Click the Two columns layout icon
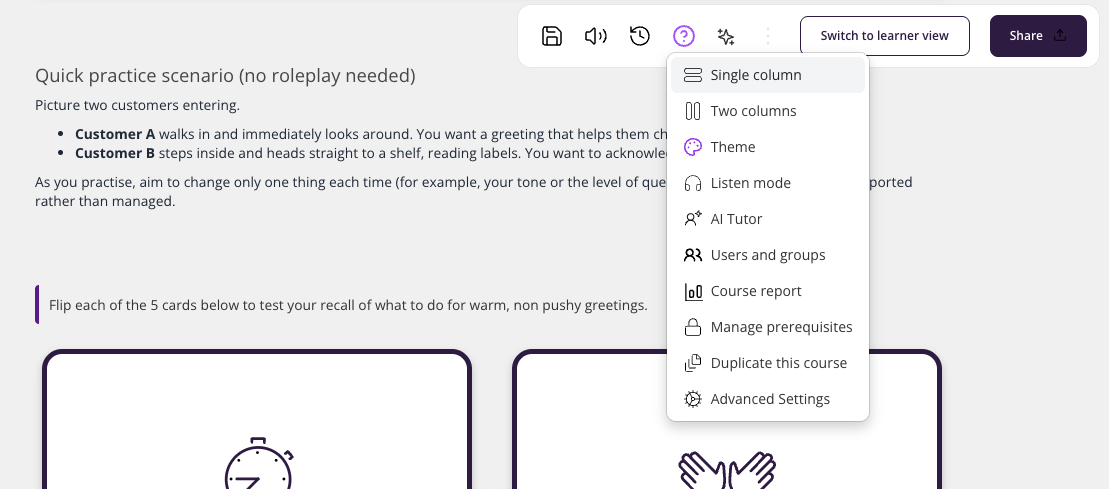 [693, 111]
